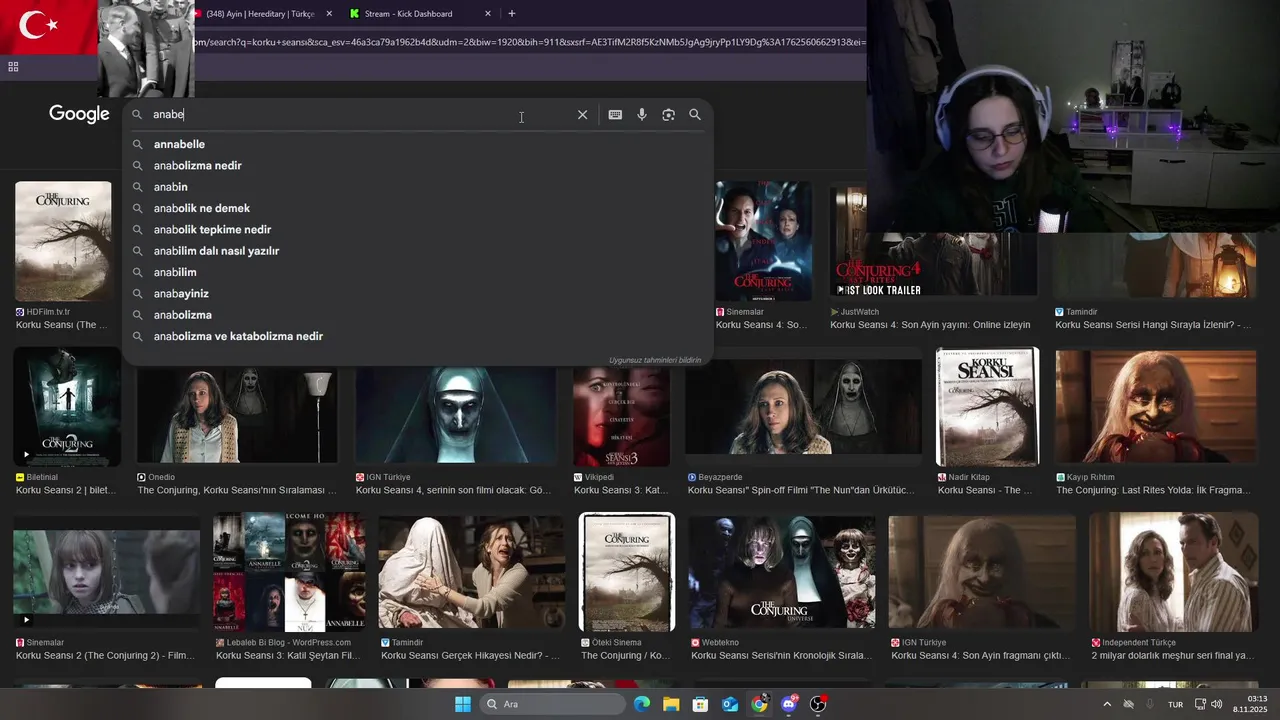
Task: Switch to the Hereditary YouTube tab
Action: coord(259,14)
